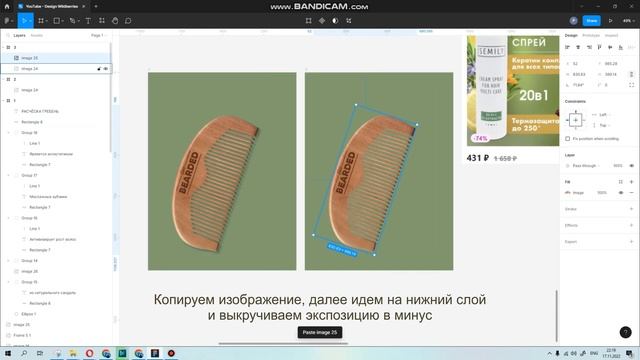Present the prototype with play icon
Screen dimensions: 640x360
[x=611, y=20]
